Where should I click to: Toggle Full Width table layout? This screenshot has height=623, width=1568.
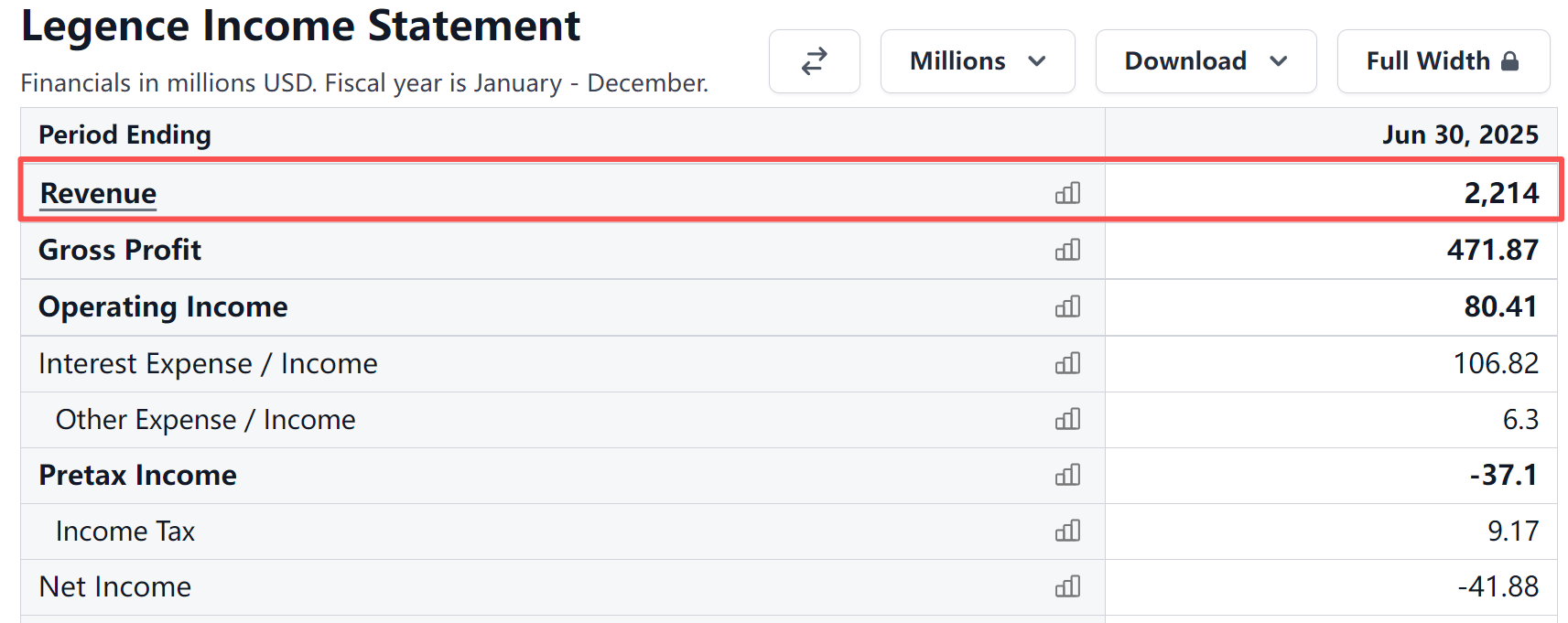(x=1444, y=61)
